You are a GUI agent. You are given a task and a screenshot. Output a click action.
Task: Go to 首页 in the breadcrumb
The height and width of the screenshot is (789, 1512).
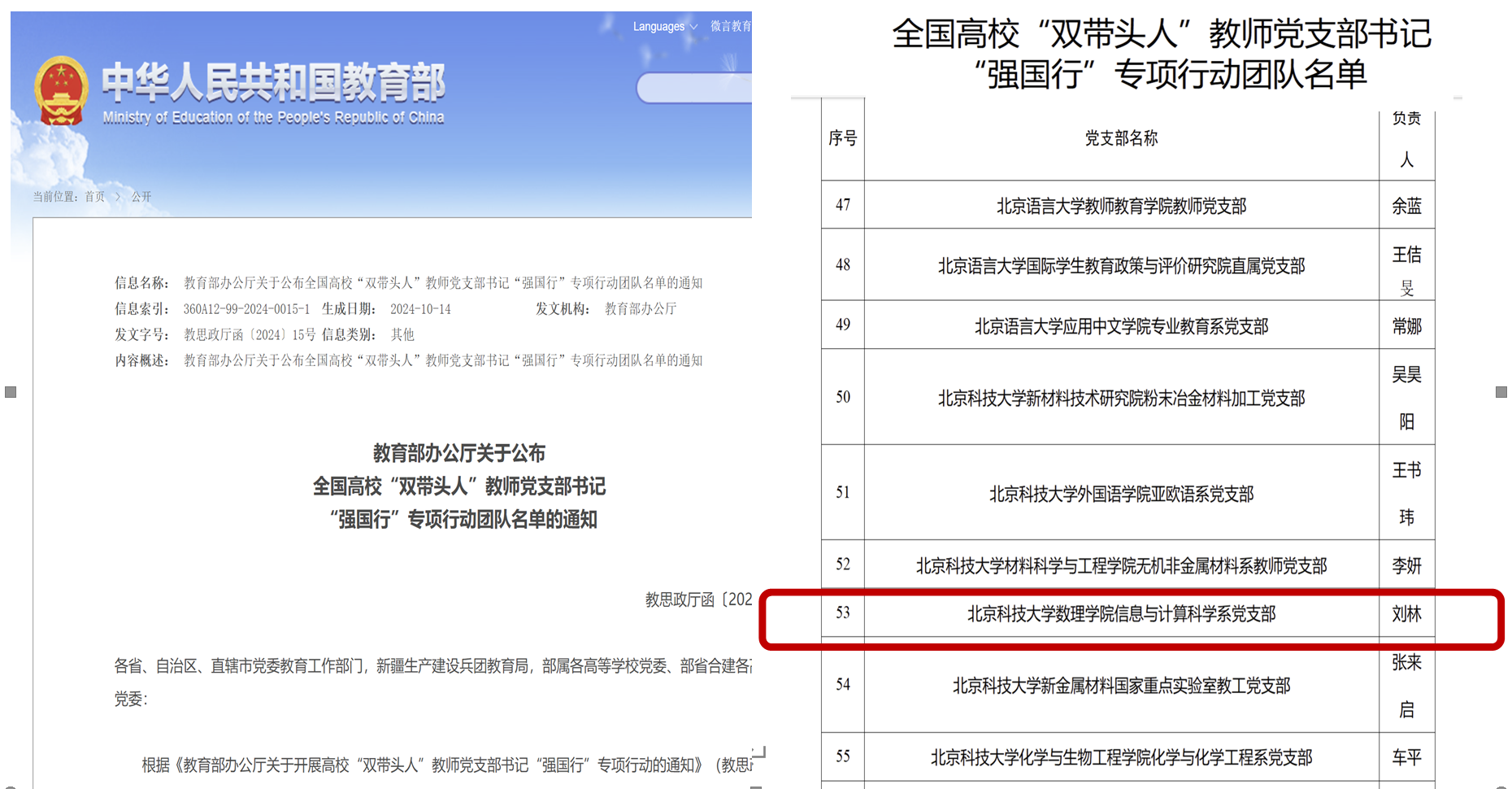point(95,197)
